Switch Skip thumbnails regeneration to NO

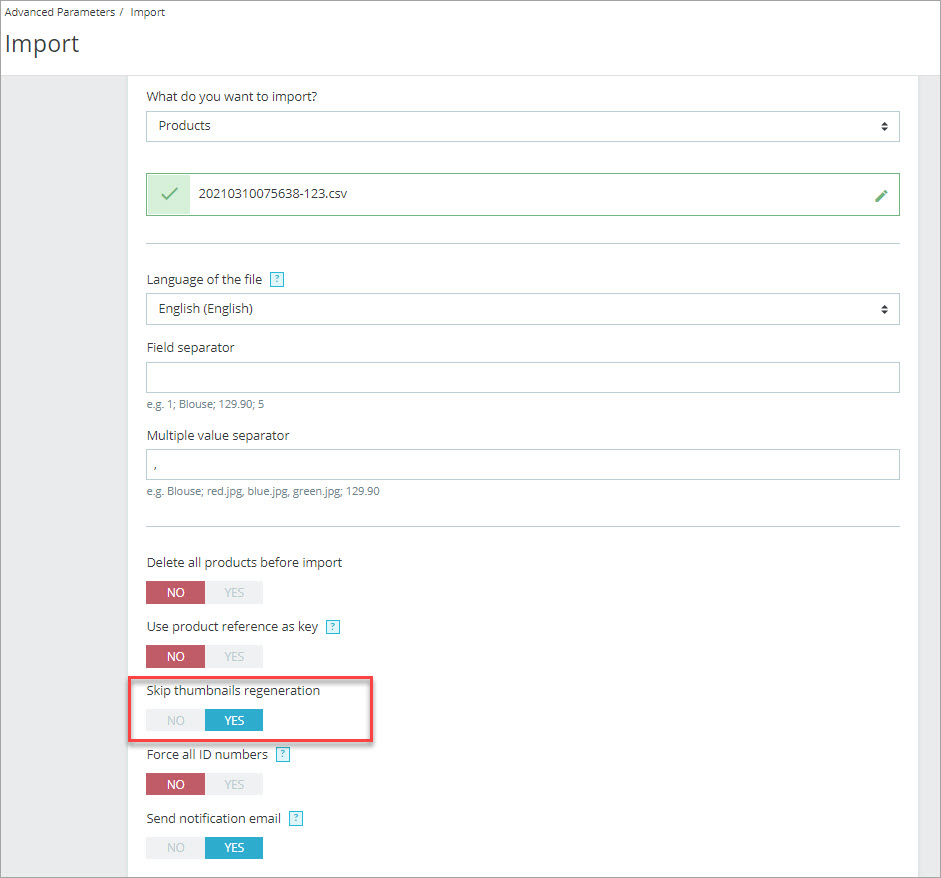(x=176, y=720)
